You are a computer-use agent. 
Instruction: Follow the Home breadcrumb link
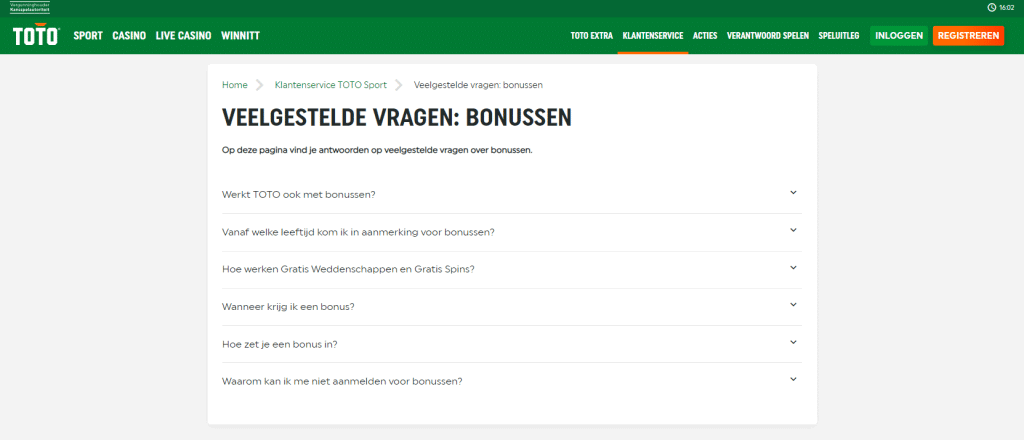tap(234, 85)
